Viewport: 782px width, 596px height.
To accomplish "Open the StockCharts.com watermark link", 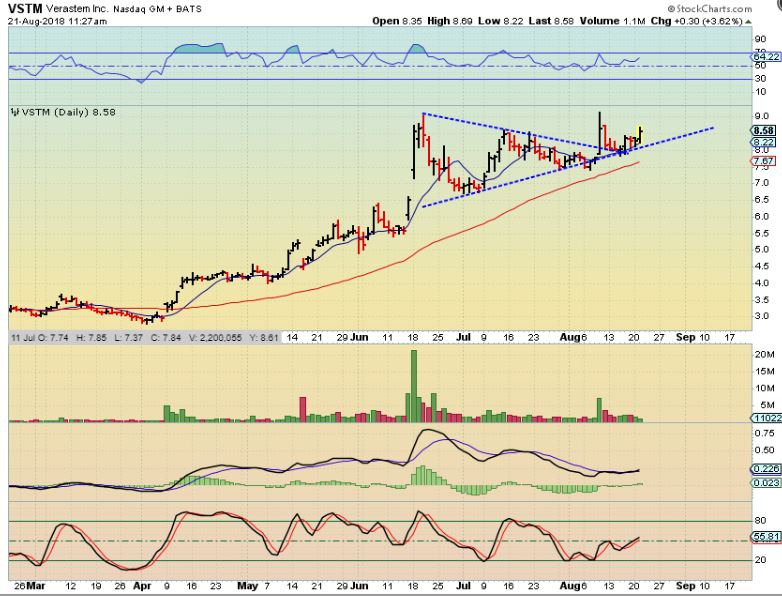I will (x=709, y=8).
